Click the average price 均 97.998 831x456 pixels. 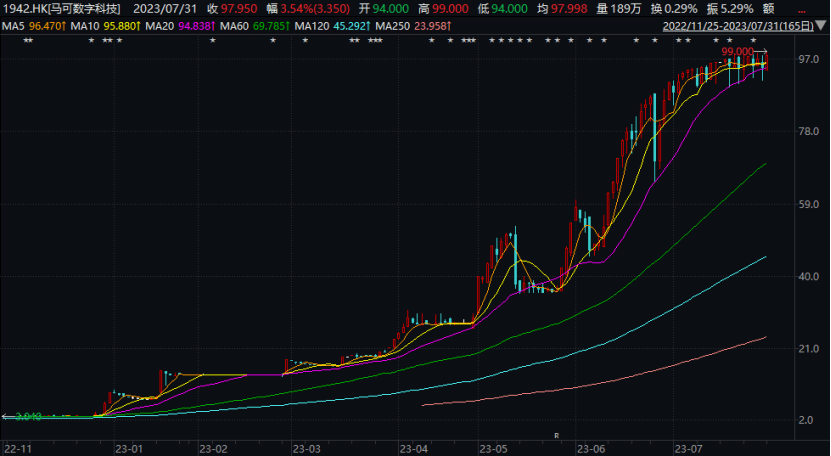point(562,8)
